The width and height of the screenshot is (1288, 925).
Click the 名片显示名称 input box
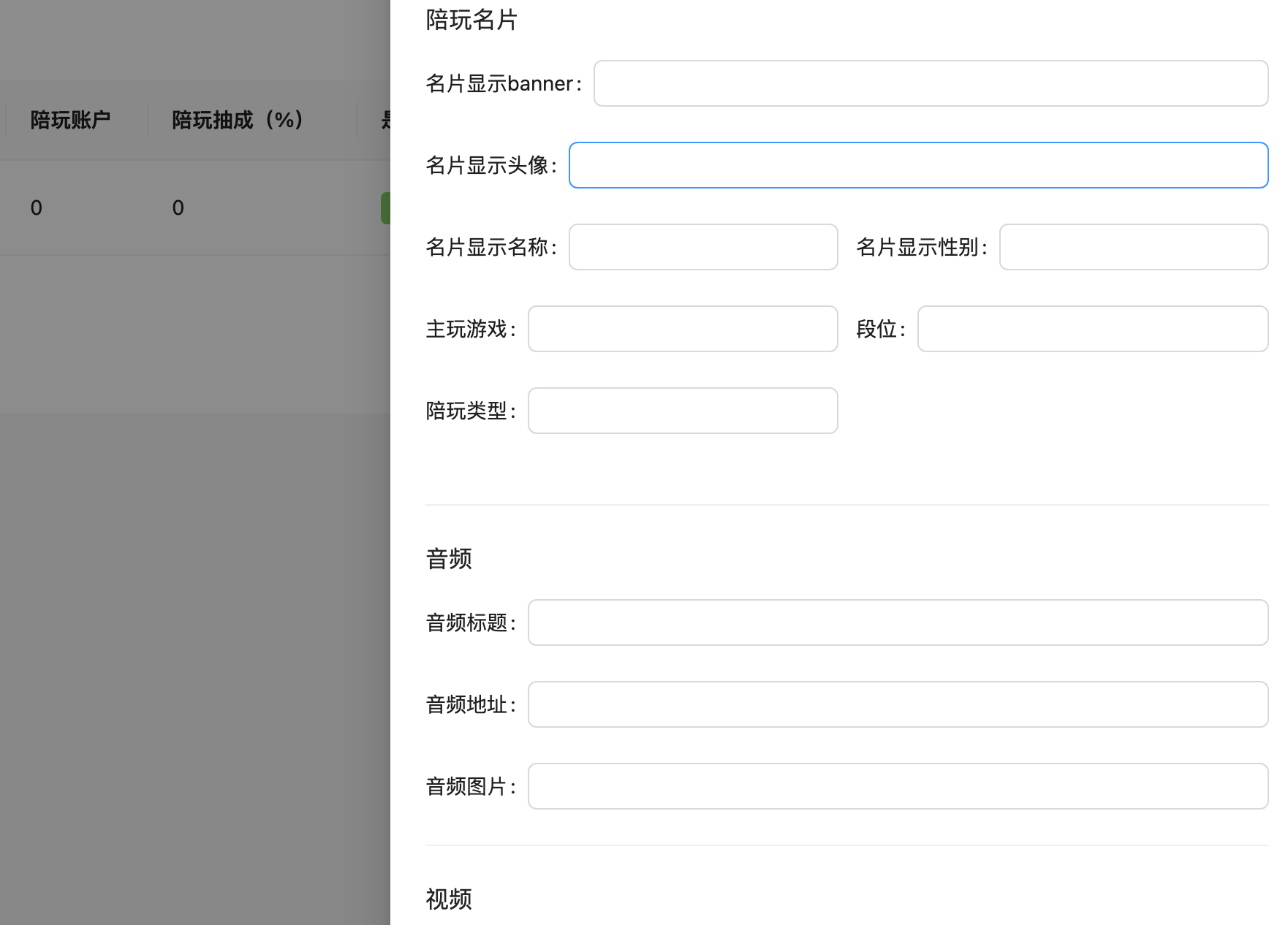[703, 247]
